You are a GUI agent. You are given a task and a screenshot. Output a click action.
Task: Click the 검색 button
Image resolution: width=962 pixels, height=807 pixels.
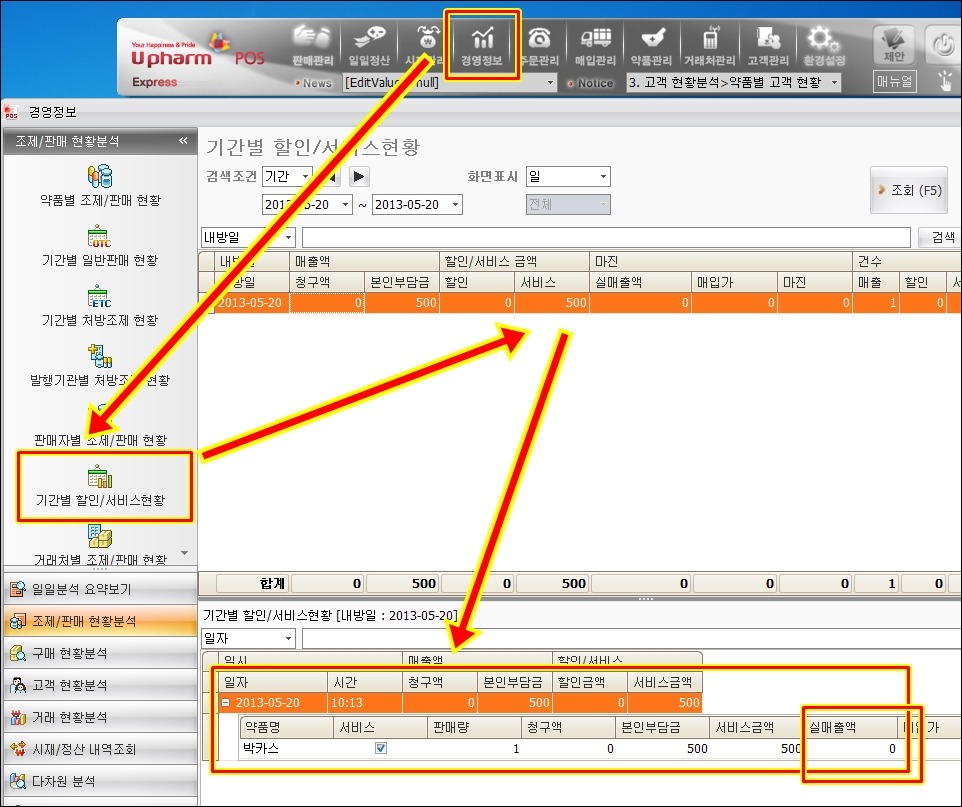tap(942, 237)
